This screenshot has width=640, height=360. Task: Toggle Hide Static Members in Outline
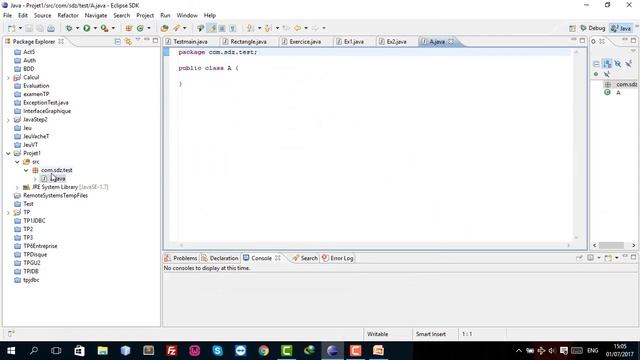tap(629, 64)
